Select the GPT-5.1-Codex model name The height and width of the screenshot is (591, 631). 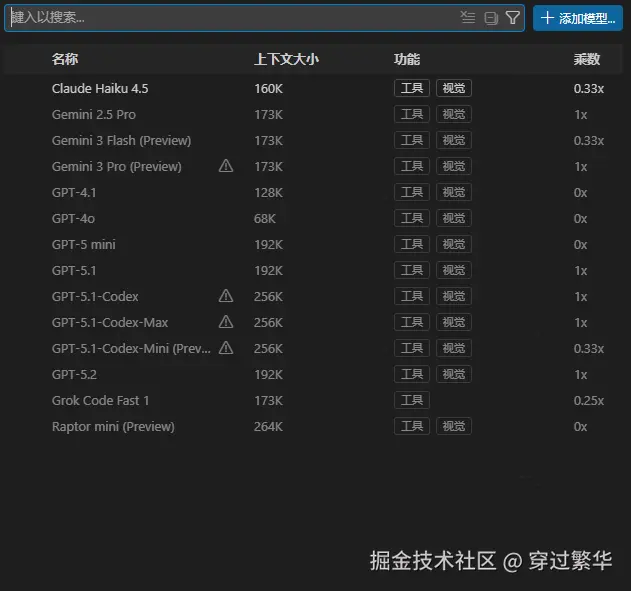[x=95, y=297]
